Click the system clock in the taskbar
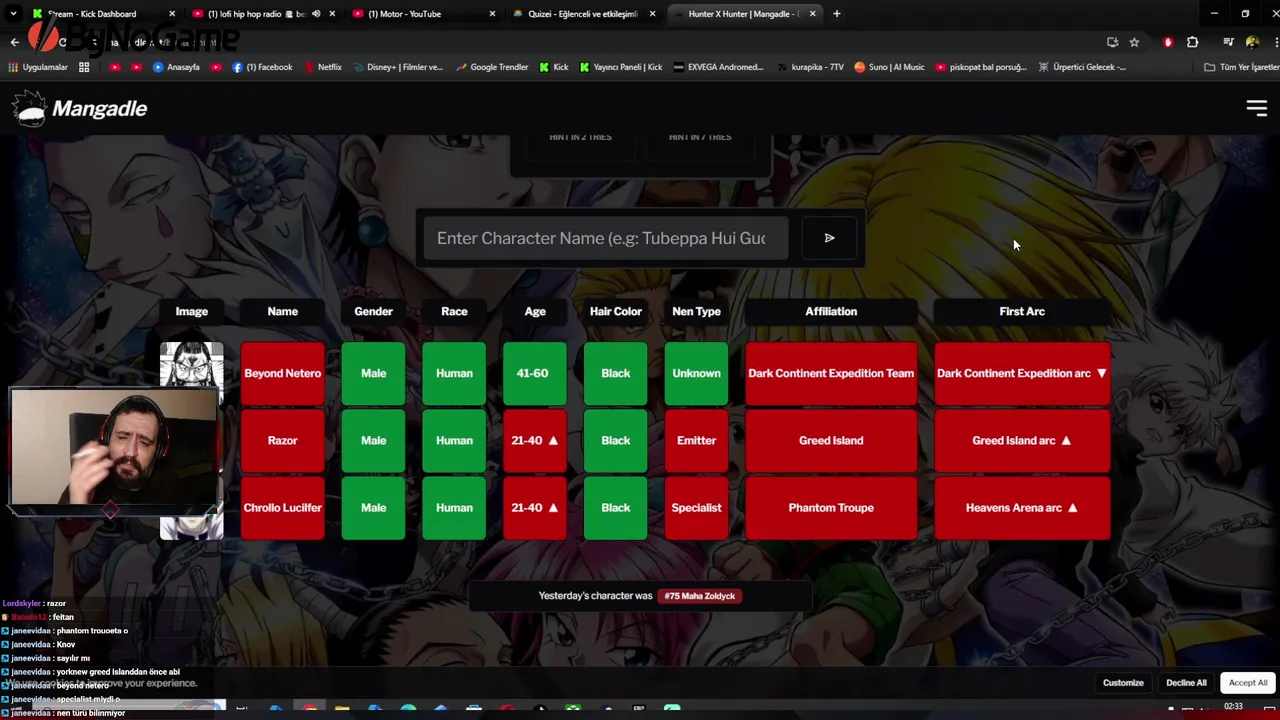This screenshot has width=1280, height=720. [1233, 707]
